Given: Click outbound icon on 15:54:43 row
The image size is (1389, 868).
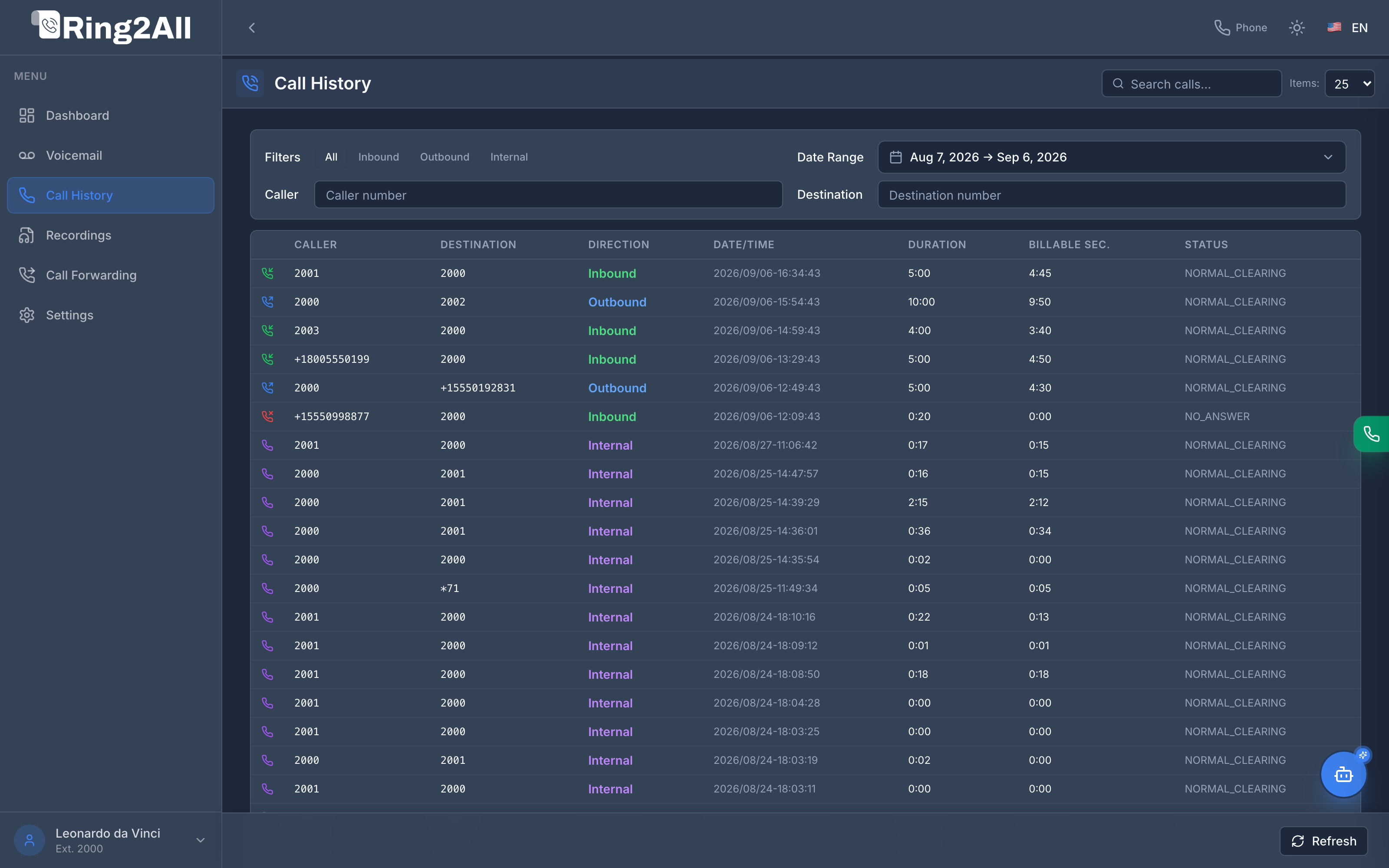Looking at the screenshot, I should 267,302.
